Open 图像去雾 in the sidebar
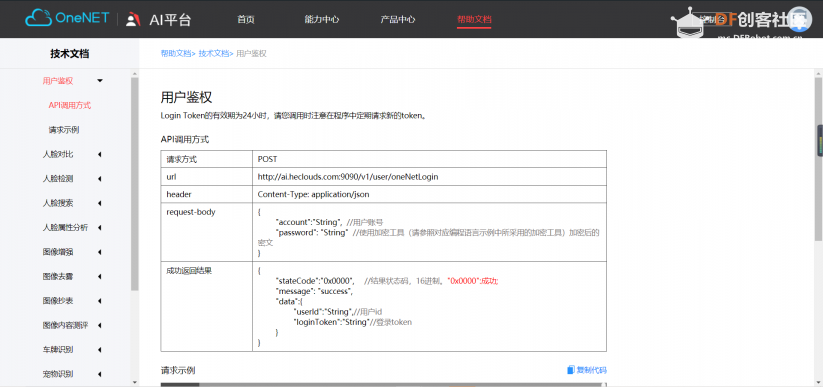 (x=58, y=276)
